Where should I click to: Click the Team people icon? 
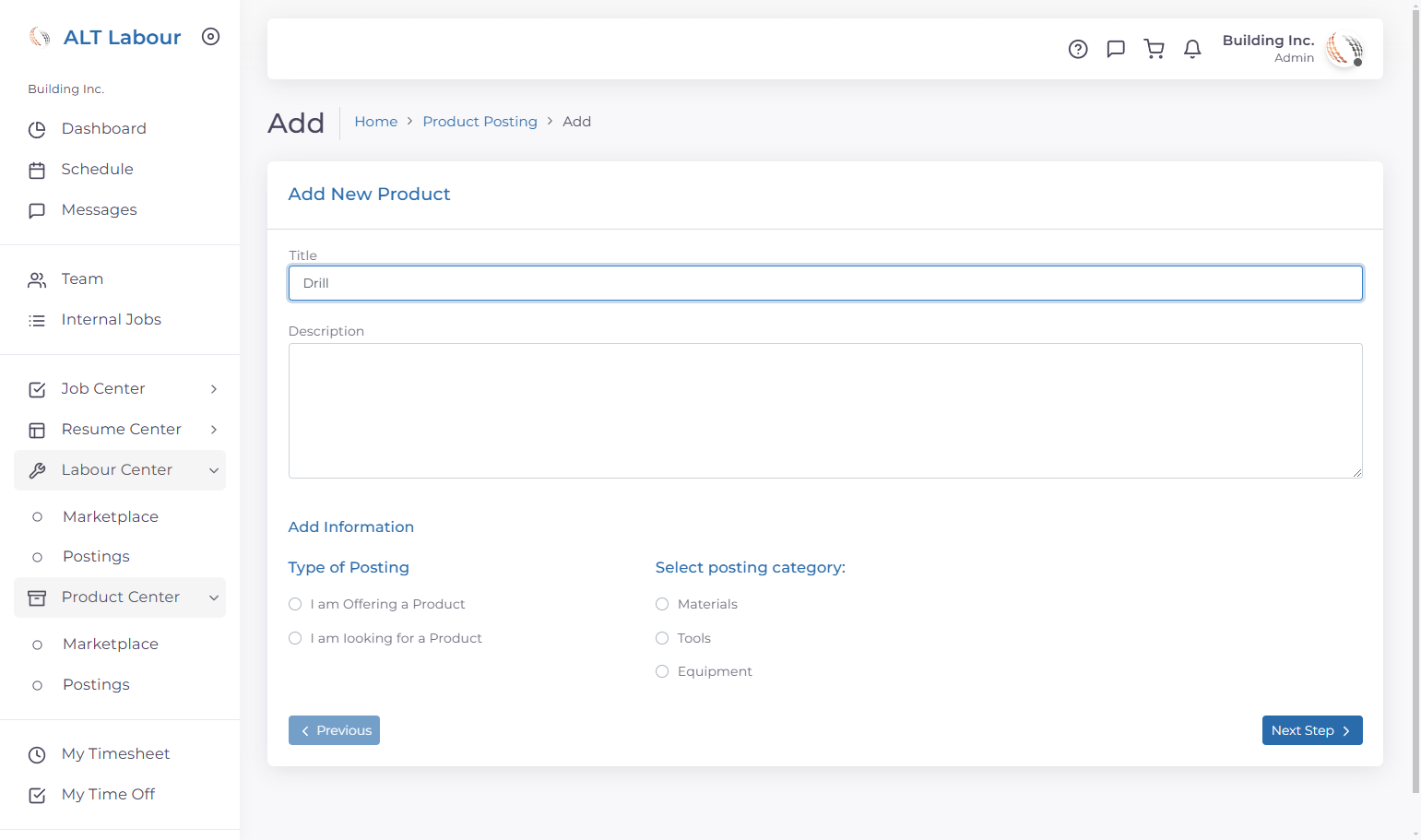tap(37, 280)
